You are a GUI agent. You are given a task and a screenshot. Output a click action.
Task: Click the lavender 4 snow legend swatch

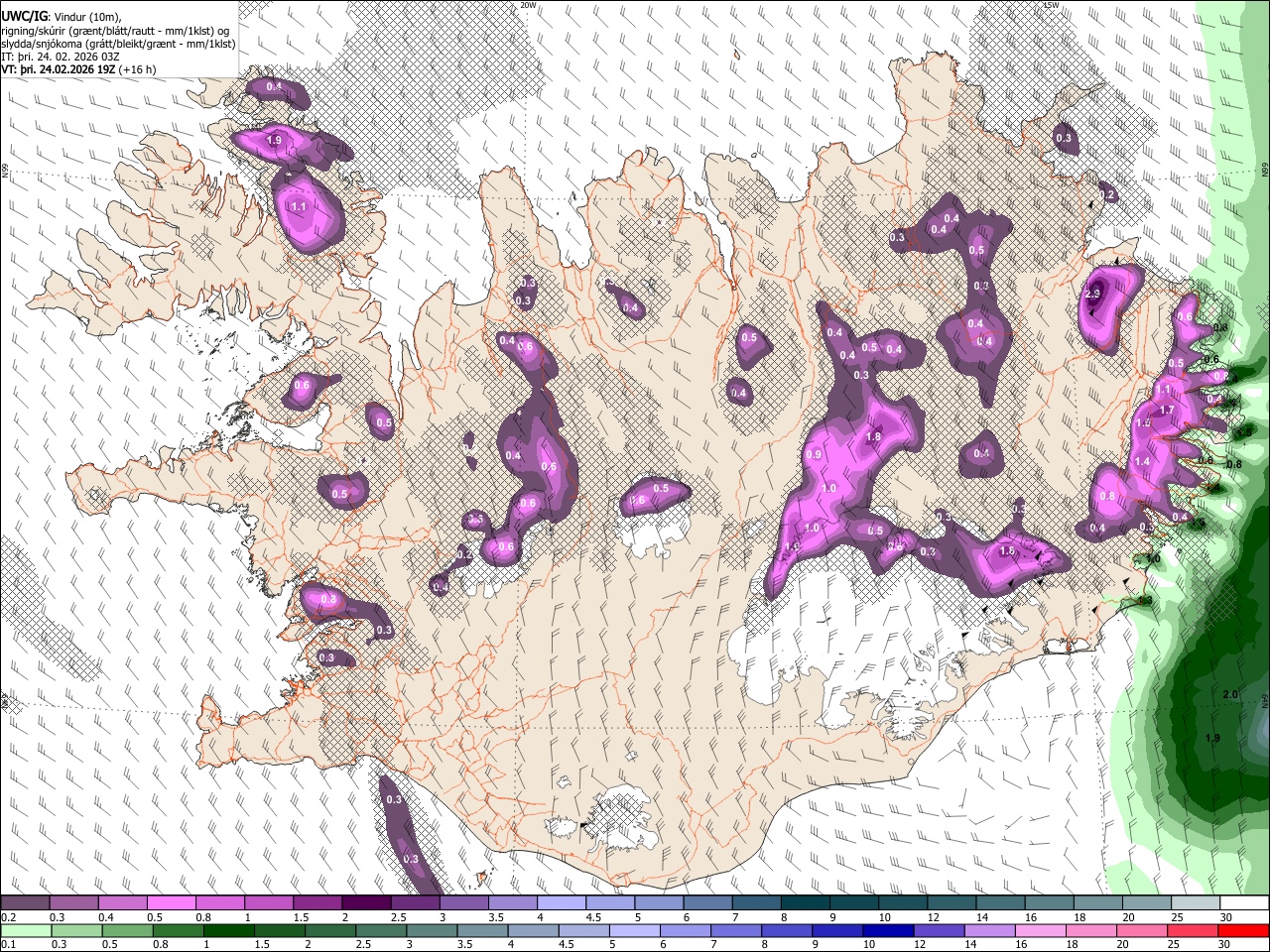point(560,903)
